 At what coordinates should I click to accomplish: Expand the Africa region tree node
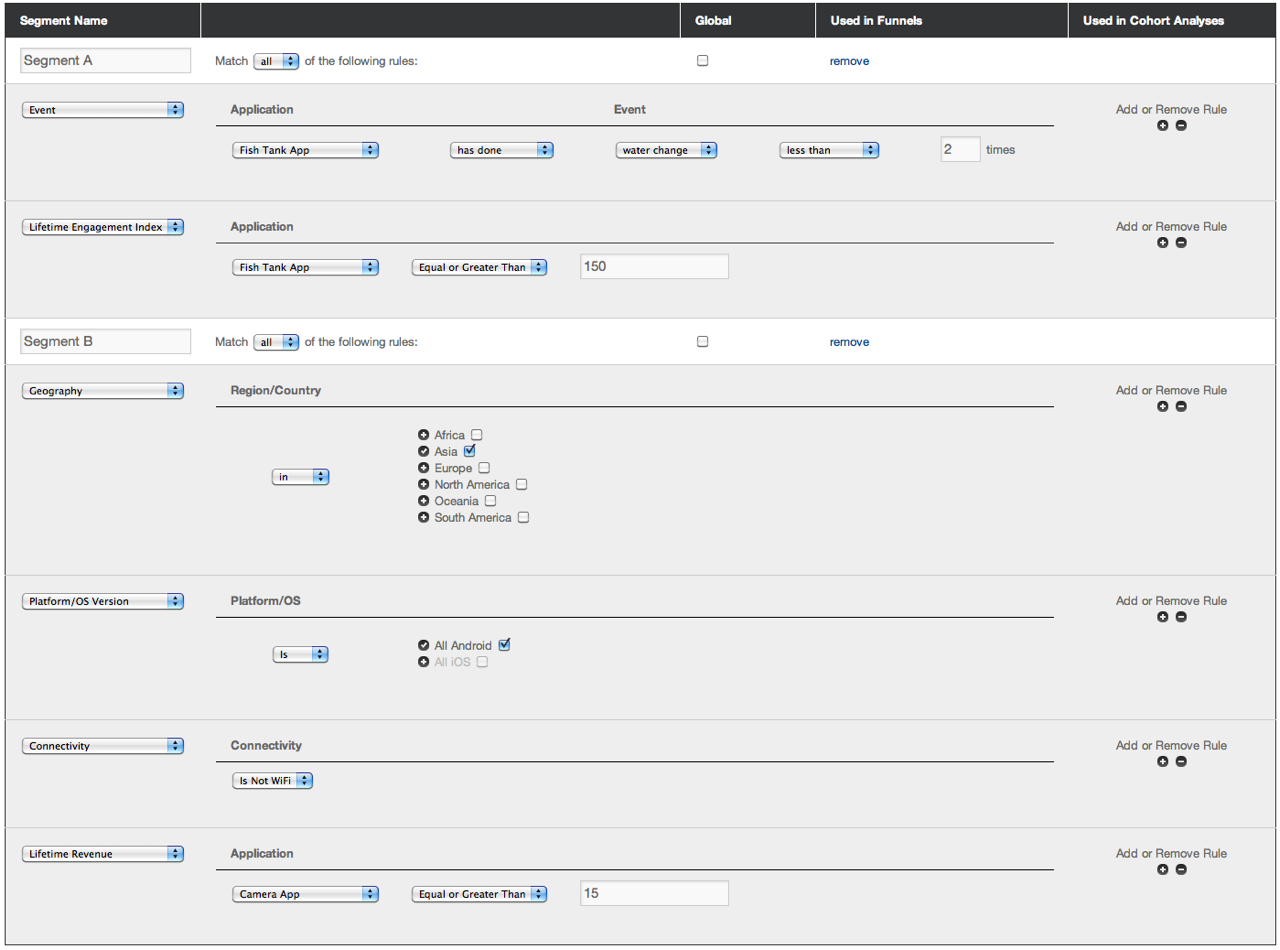424,435
